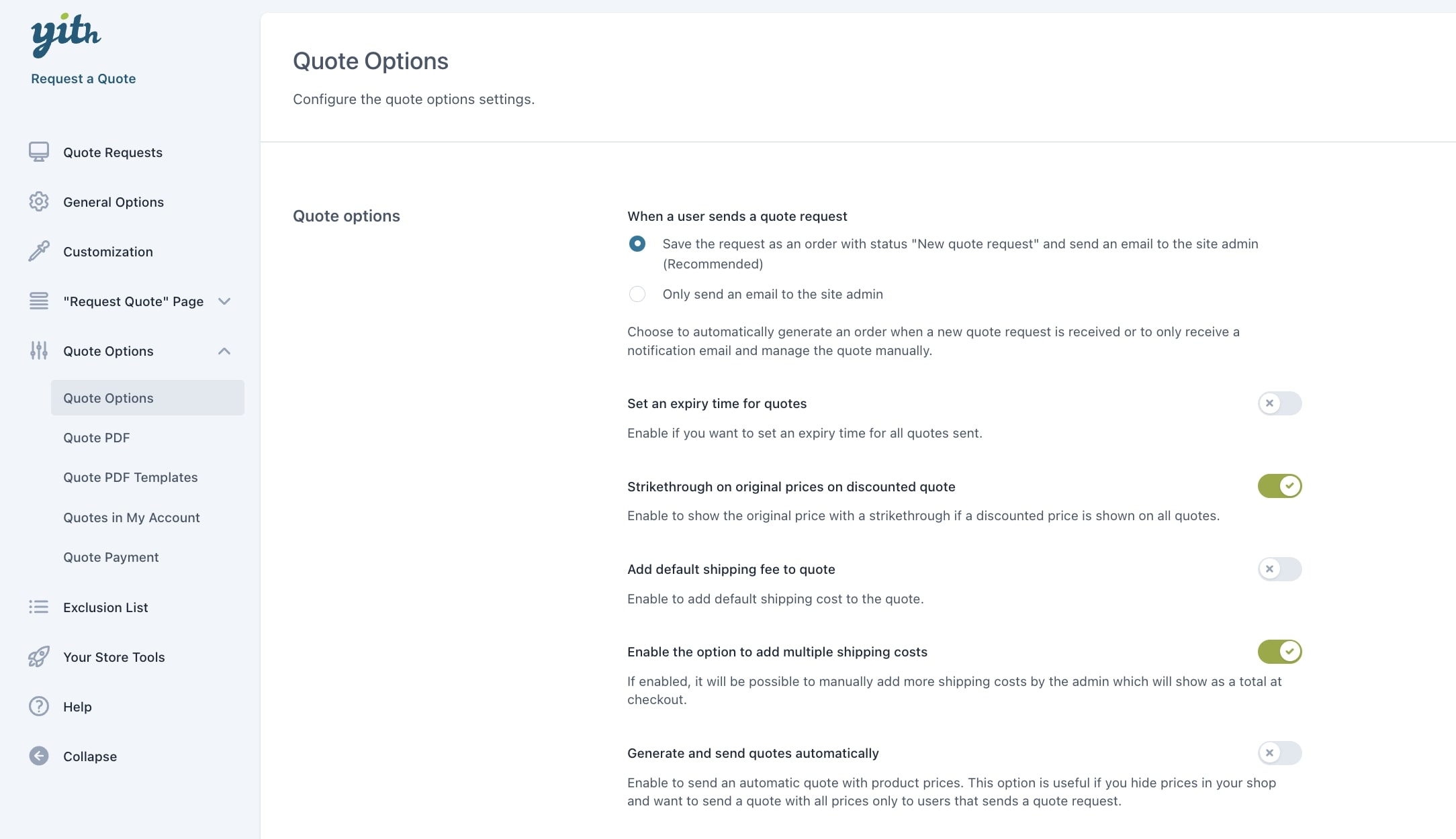Enable generate and send quotes automatically
The height and width of the screenshot is (839, 1456).
click(x=1279, y=753)
